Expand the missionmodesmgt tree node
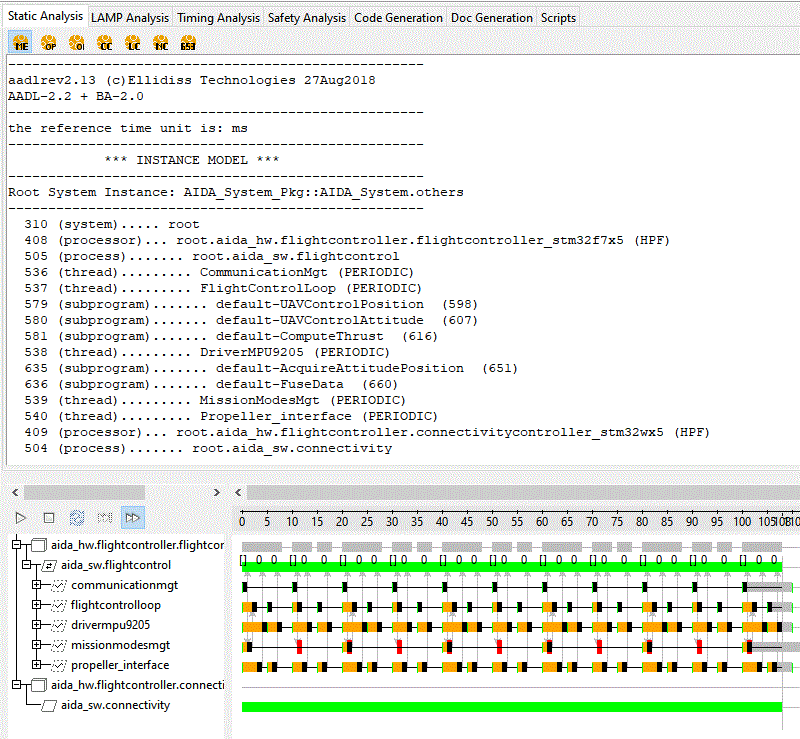Image resolution: width=800 pixels, height=739 pixels. 37,645
